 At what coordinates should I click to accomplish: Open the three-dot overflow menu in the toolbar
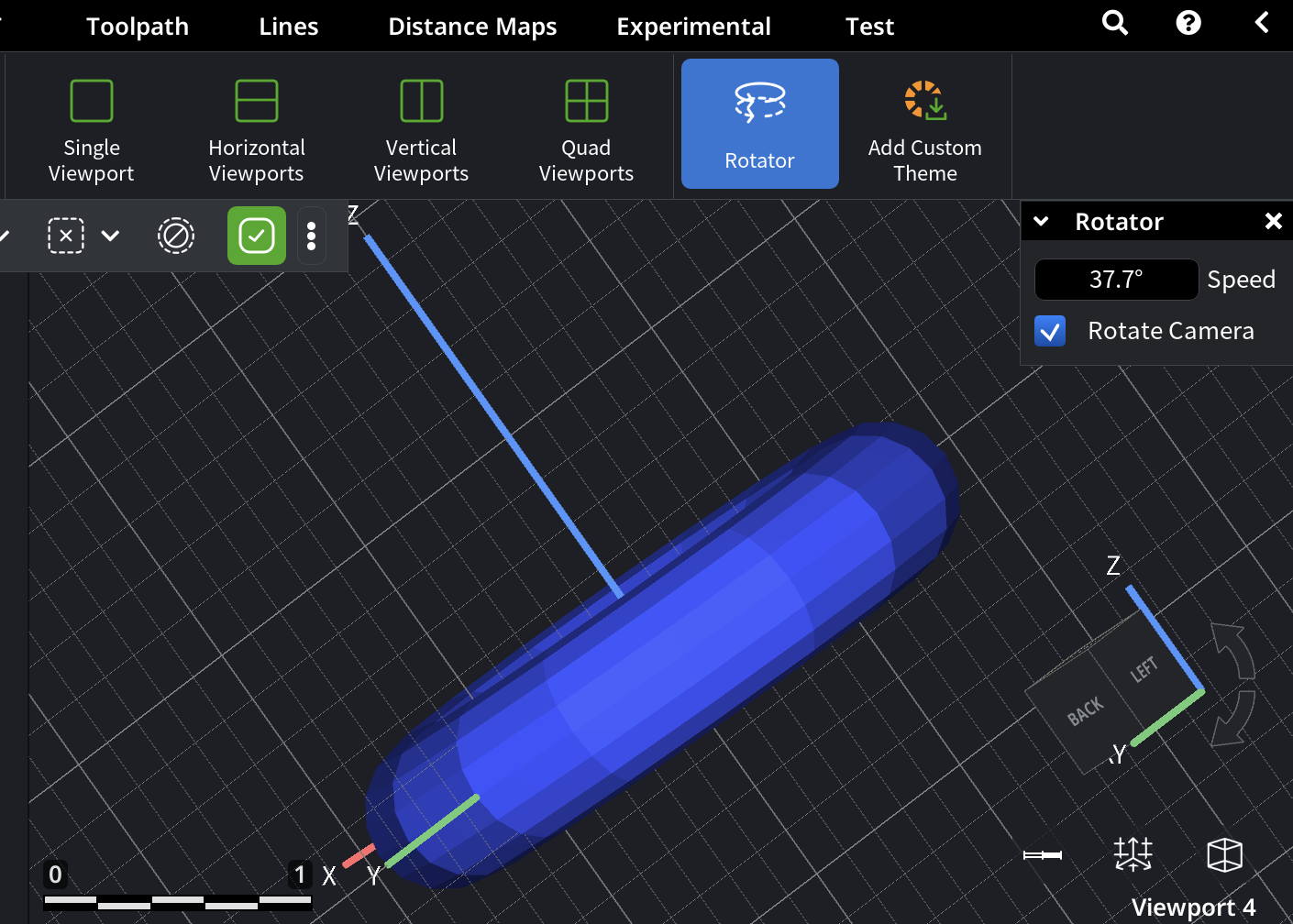[x=312, y=236]
